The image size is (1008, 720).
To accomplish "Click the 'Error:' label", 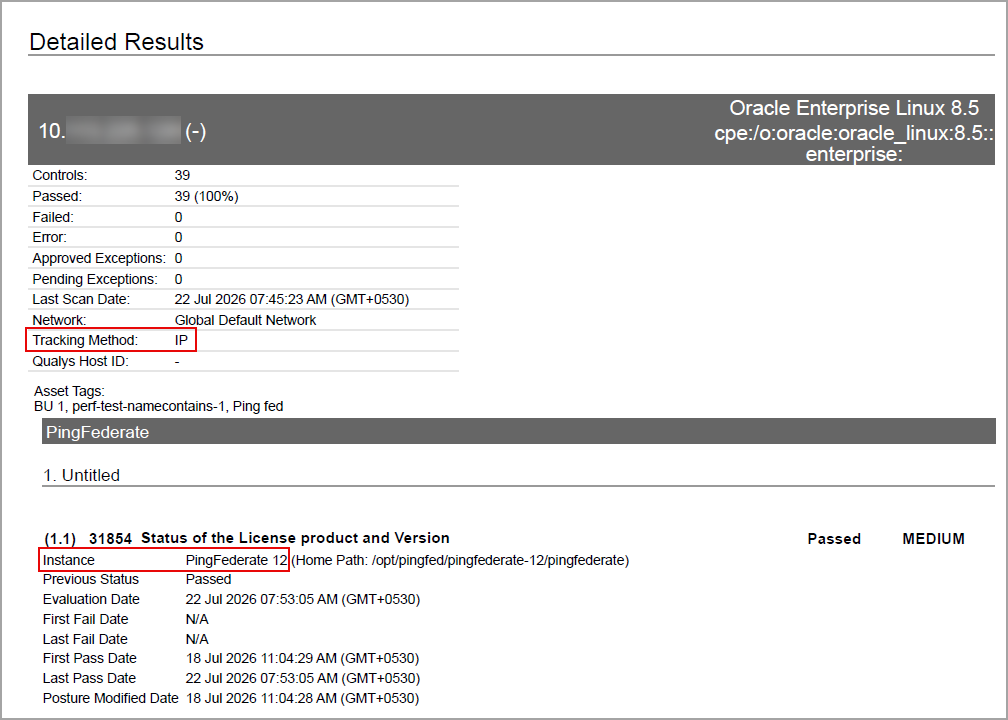I will [x=50, y=237].
